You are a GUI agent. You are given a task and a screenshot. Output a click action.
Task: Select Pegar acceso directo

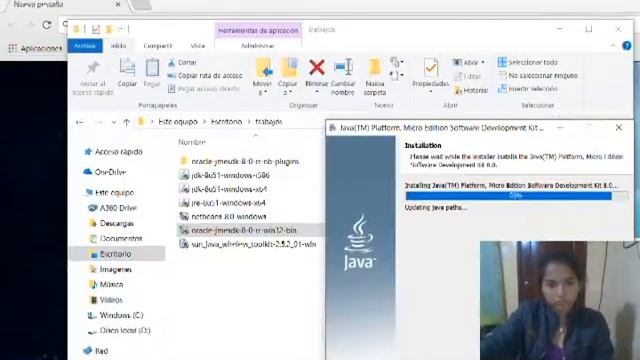[204, 89]
